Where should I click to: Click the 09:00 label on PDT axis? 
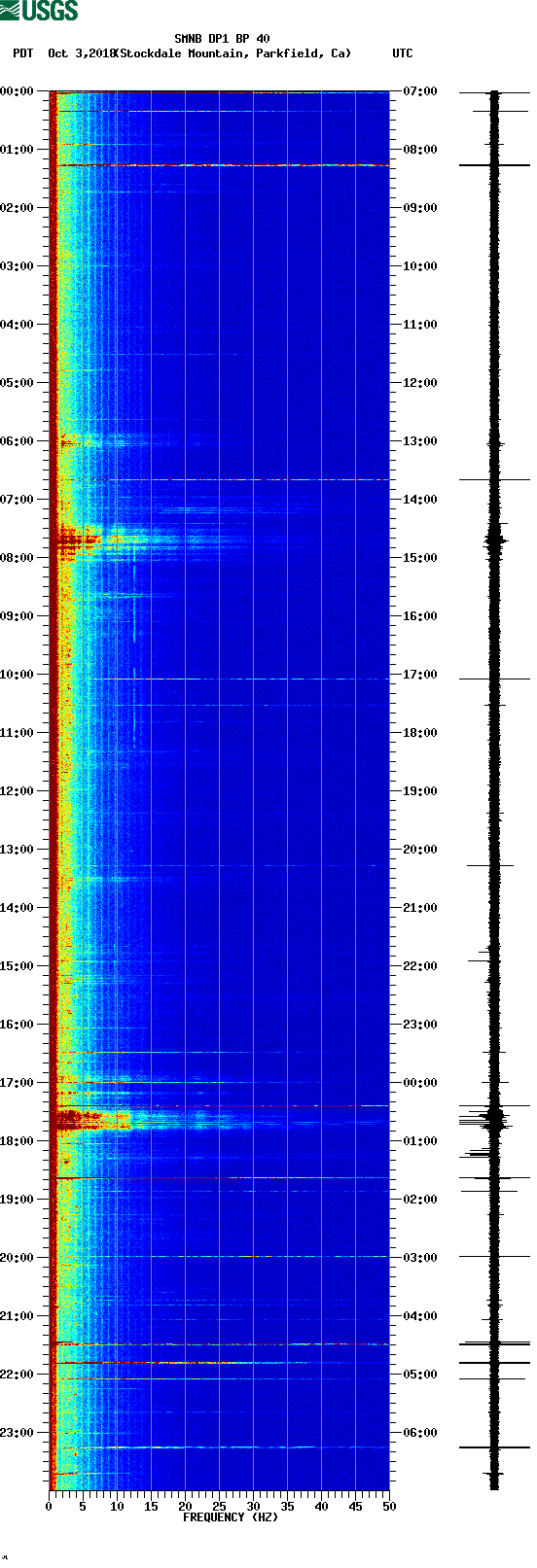(18, 616)
